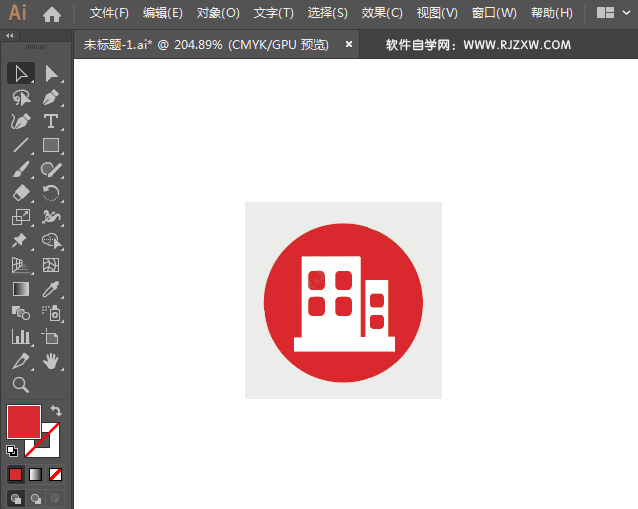Screen dimensions: 638x509
Task: Select the Eyedropper tool
Action: coord(51,289)
